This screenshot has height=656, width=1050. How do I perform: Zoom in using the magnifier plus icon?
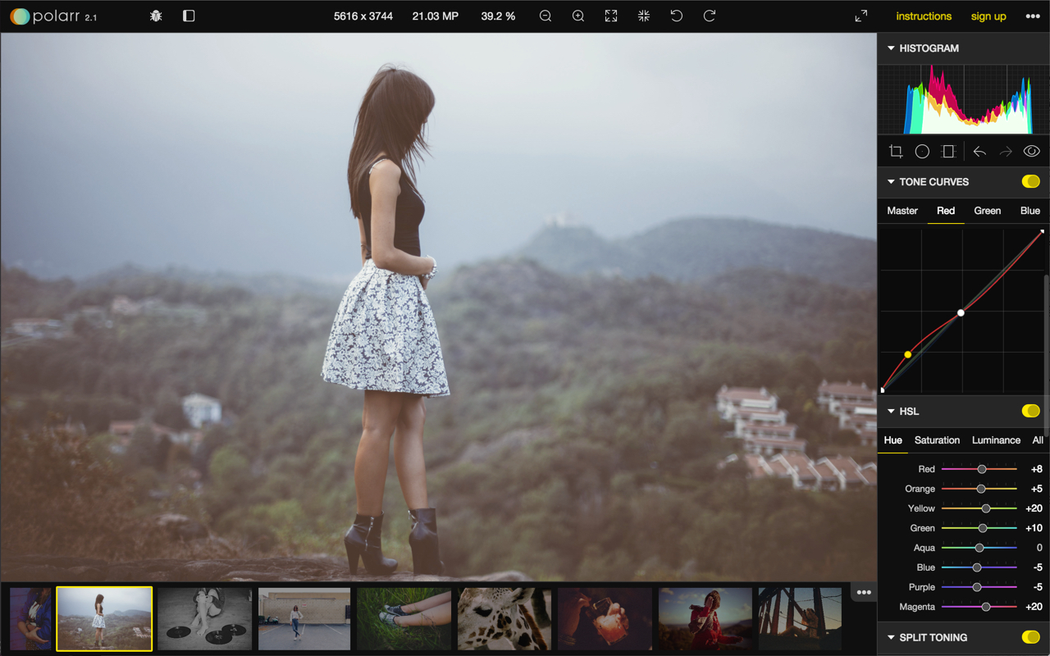[x=578, y=16]
